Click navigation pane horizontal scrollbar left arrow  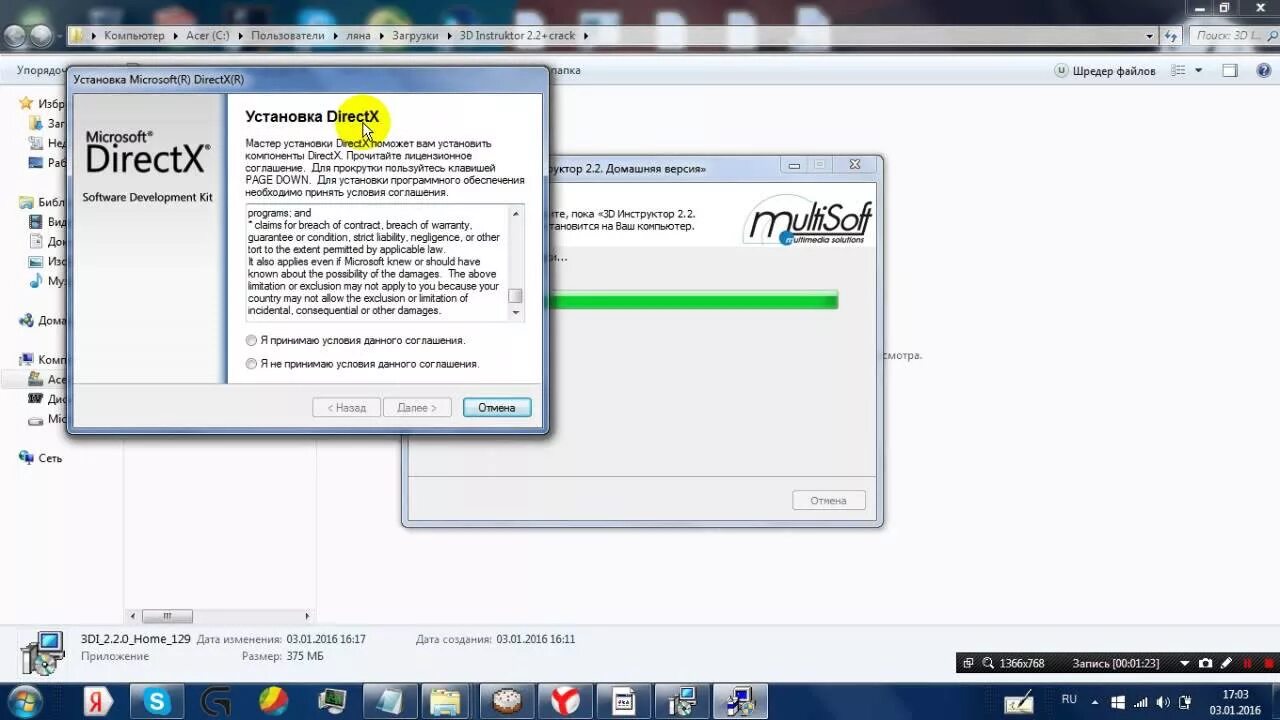click(133, 616)
